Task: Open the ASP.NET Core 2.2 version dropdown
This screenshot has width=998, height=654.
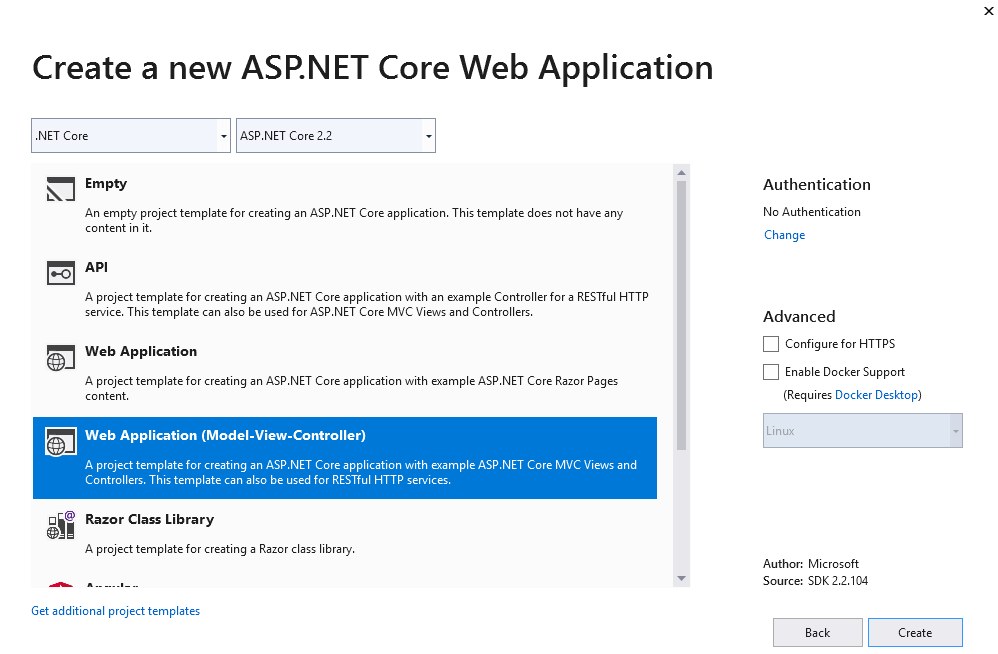Action: pyautogui.click(x=428, y=135)
